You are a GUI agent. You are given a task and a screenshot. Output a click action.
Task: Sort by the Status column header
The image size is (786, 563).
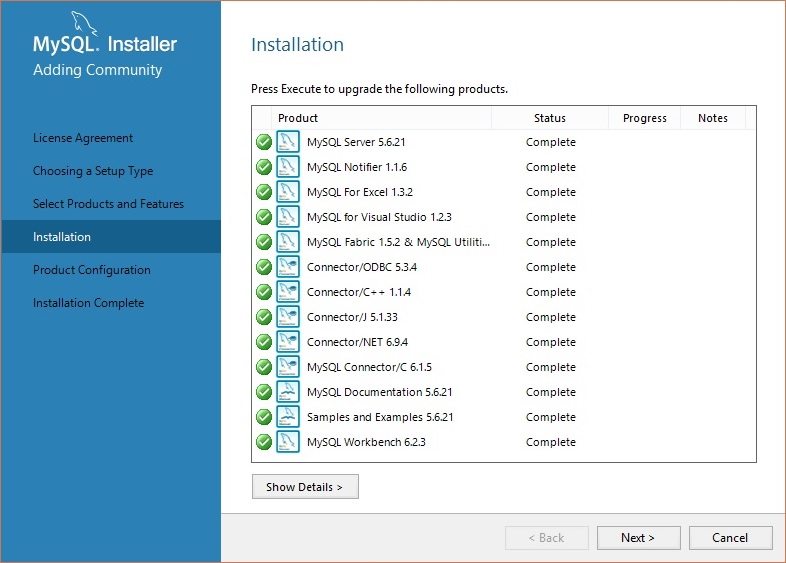[549, 118]
